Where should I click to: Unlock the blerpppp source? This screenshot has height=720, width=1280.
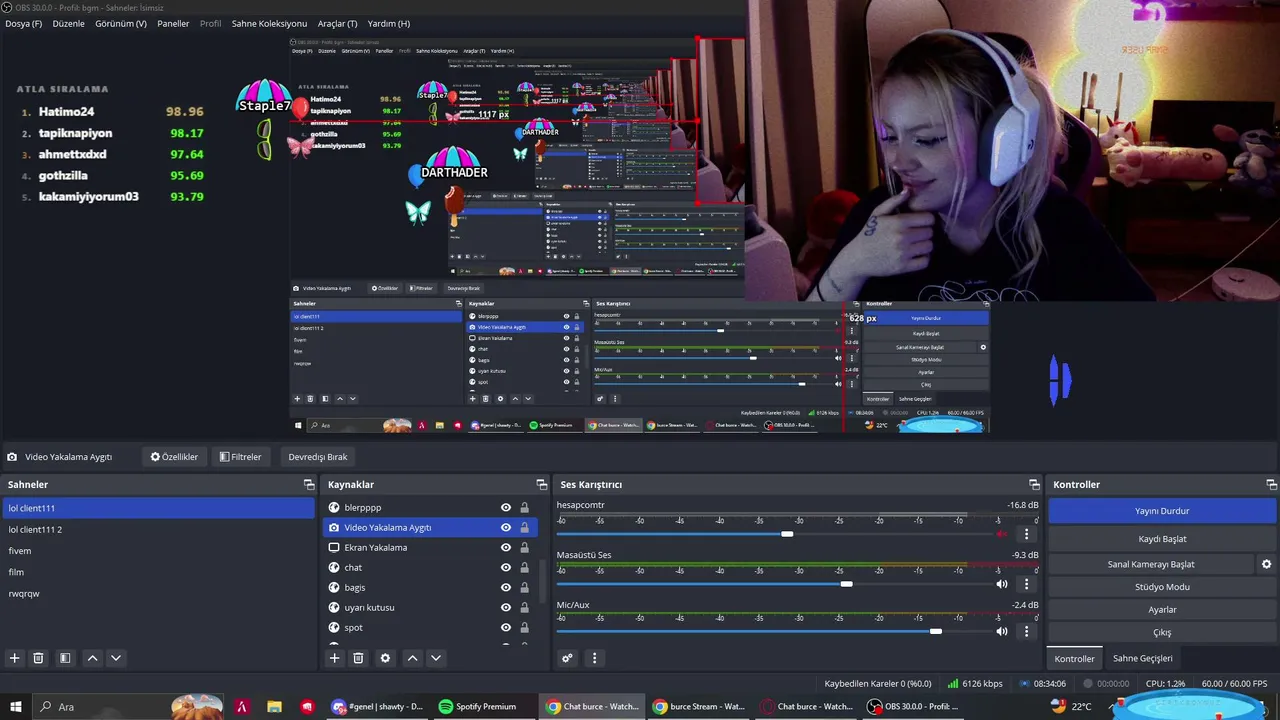point(524,508)
